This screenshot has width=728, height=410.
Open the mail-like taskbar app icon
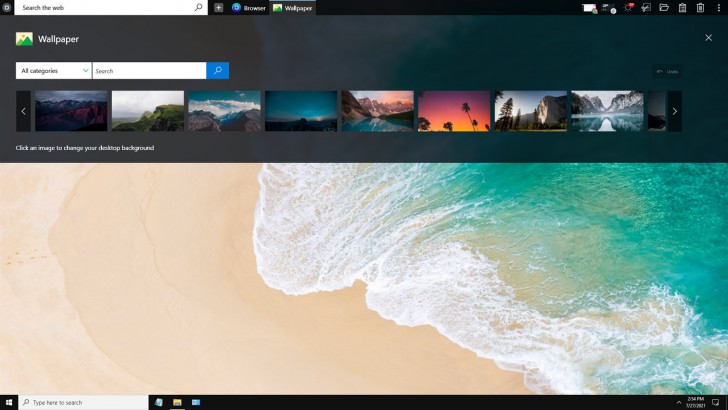click(196, 402)
